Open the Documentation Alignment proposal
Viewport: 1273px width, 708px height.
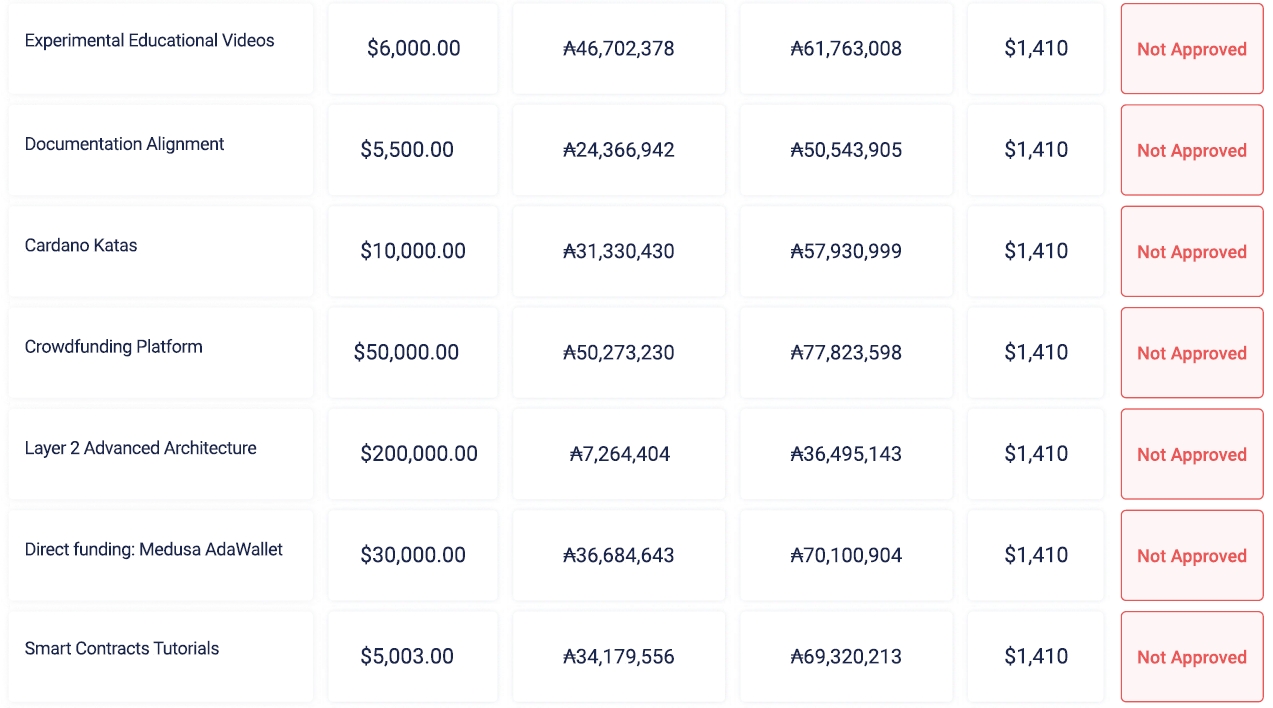[124, 144]
